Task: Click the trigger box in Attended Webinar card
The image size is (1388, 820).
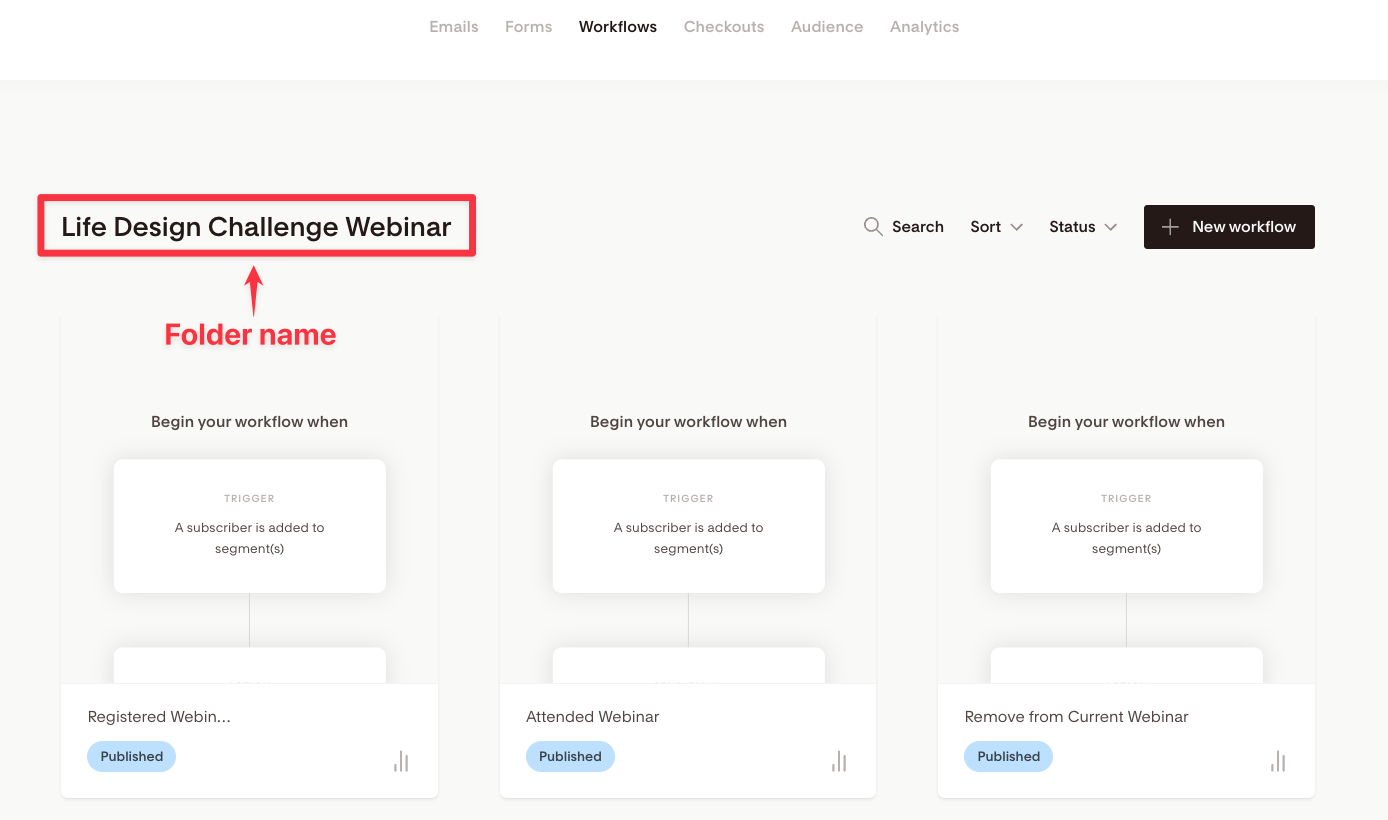Action: coord(688,526)
